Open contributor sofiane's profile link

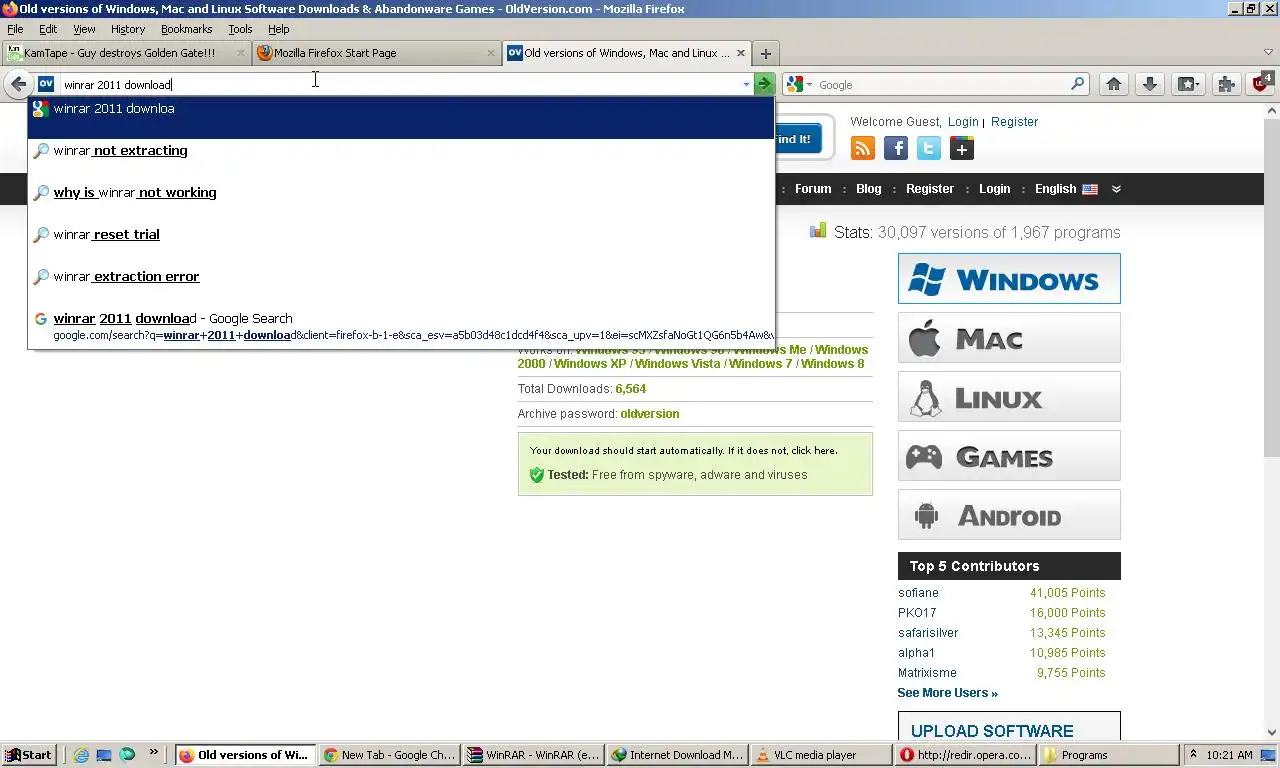(x=918, y=593)
